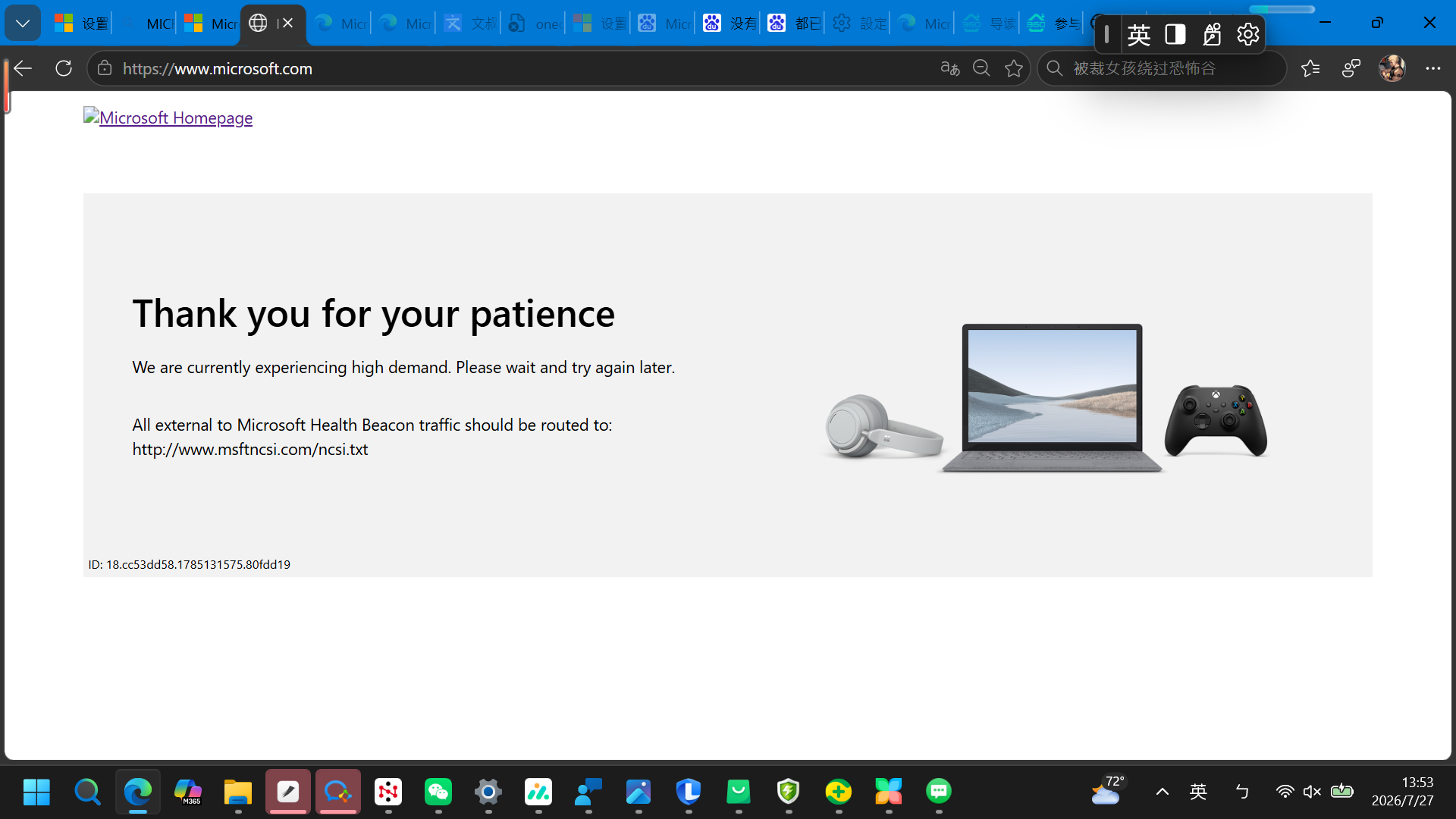Click the Surface laptop product image

coord(1052,397)
